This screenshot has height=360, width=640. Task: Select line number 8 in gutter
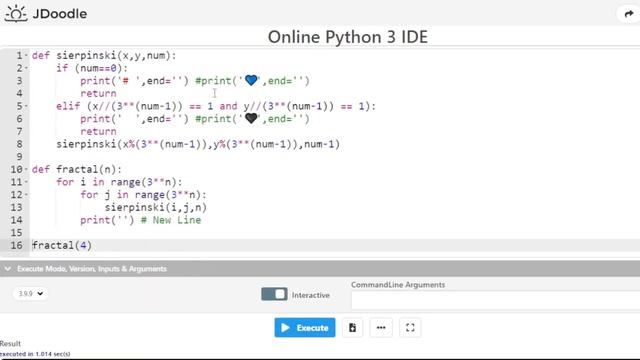pos(20,144)
